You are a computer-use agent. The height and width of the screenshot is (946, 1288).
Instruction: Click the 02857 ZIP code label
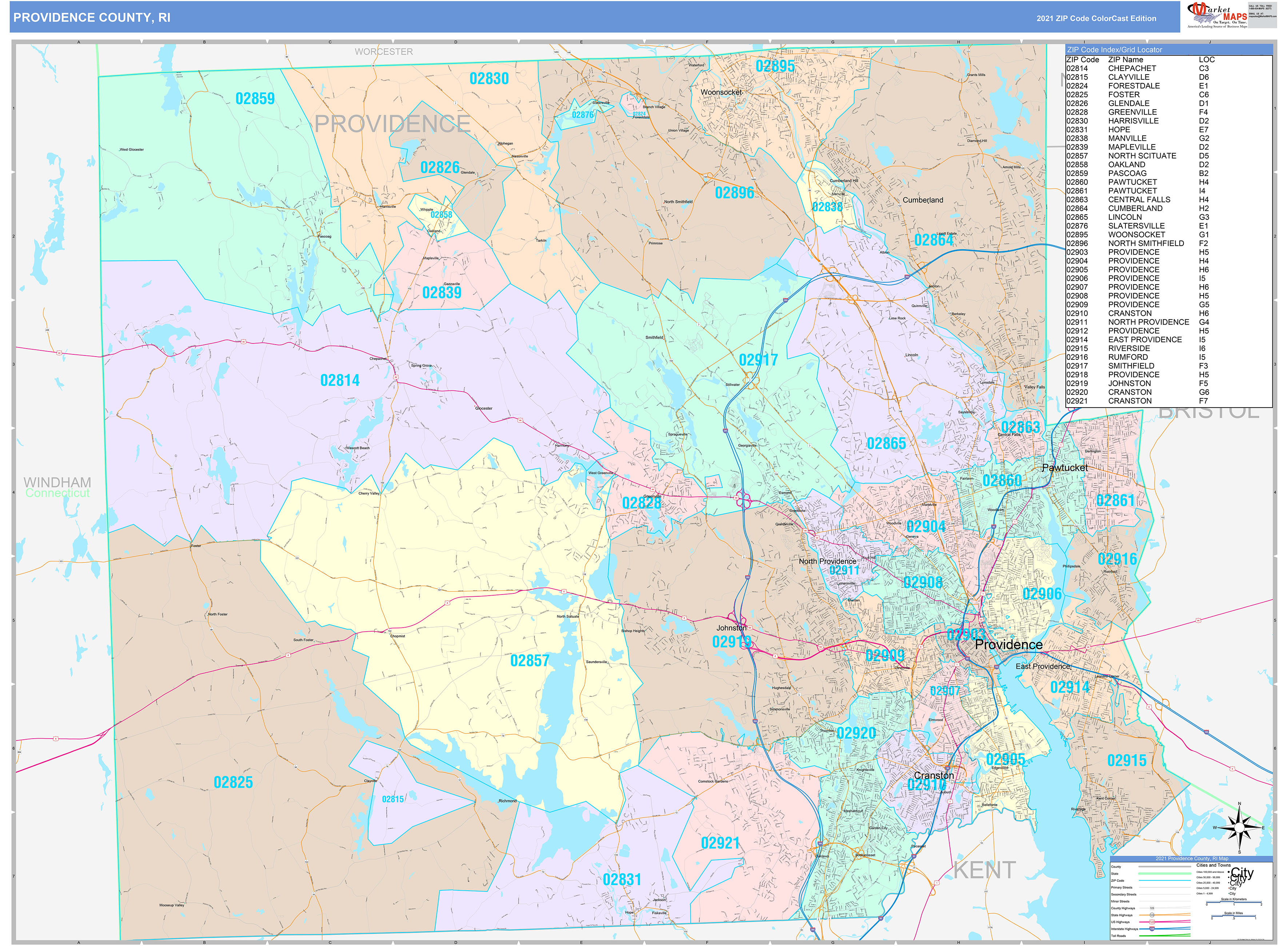click(530, 661)
